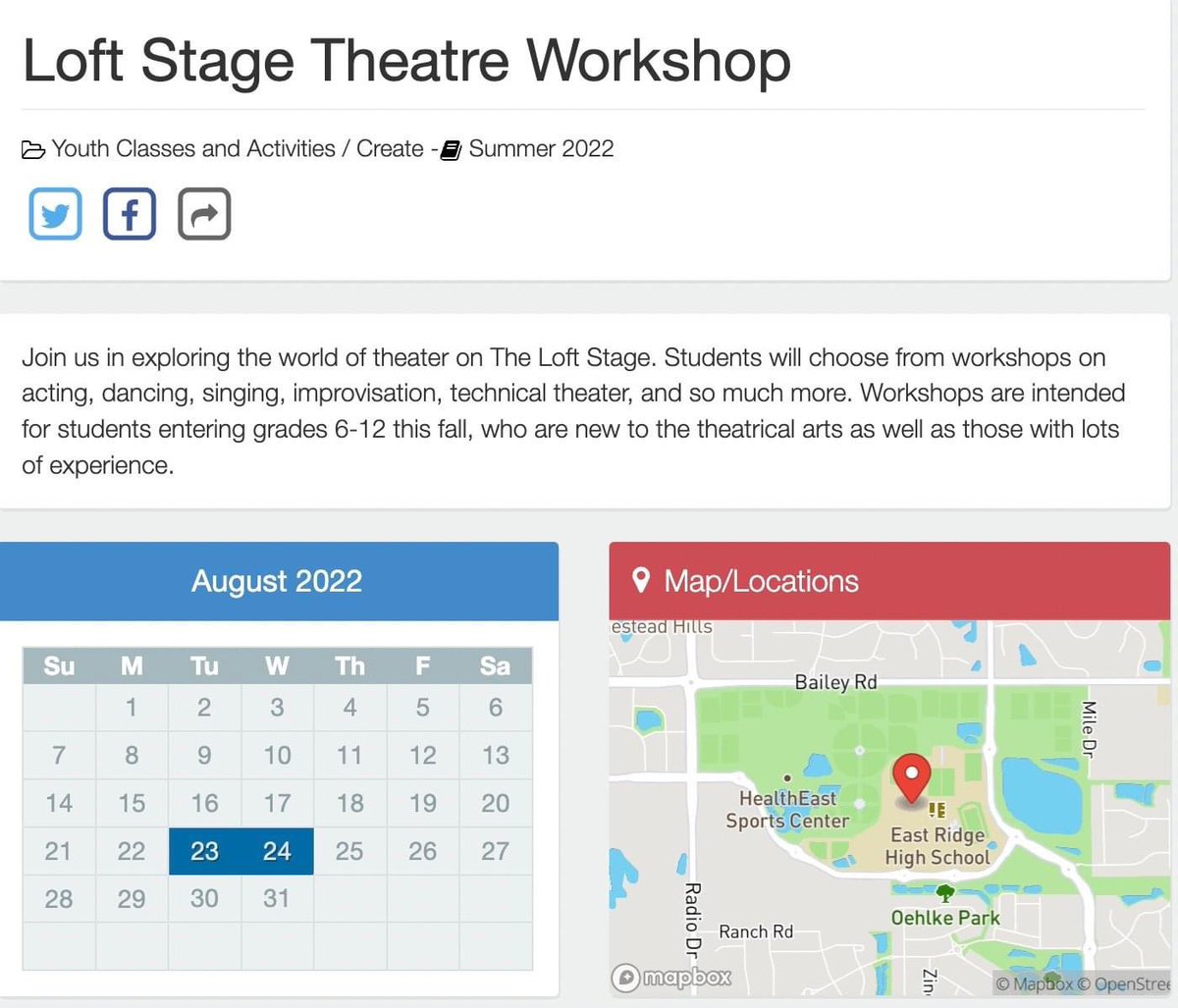Click the pin icon in the Map/Locations header
Image resolution: width=1178 pixels, height=1008 pixels.
(641, 581)
